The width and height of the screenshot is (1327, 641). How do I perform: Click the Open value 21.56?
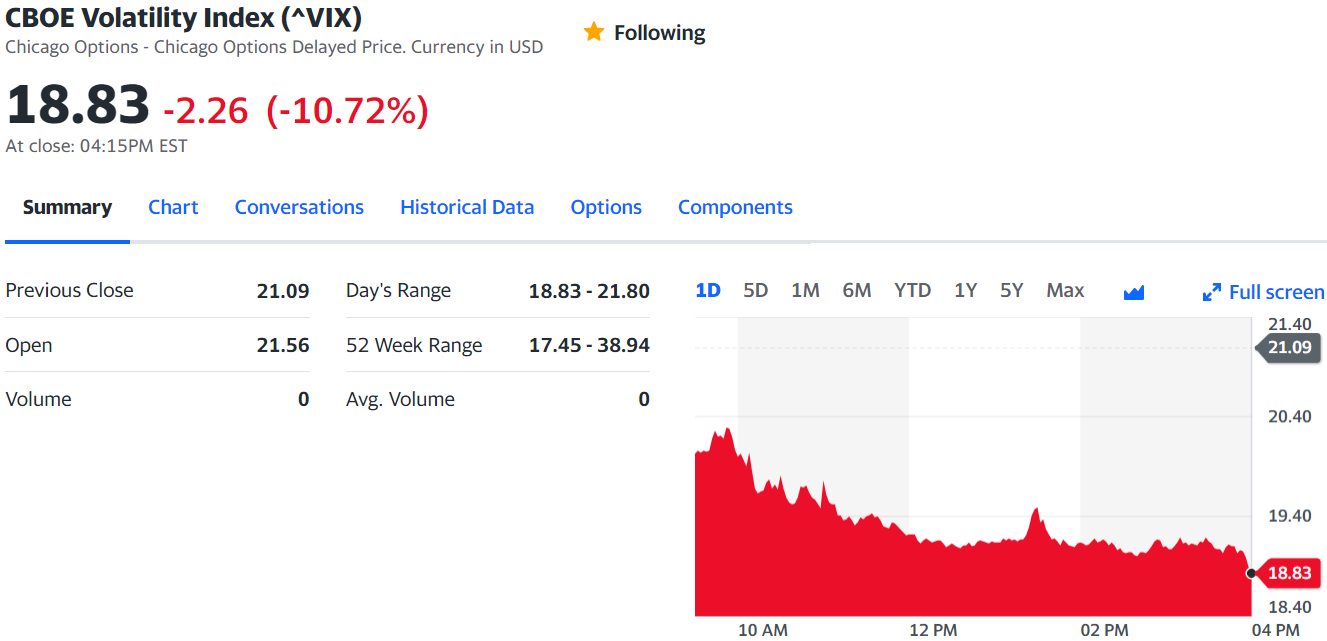283,345
